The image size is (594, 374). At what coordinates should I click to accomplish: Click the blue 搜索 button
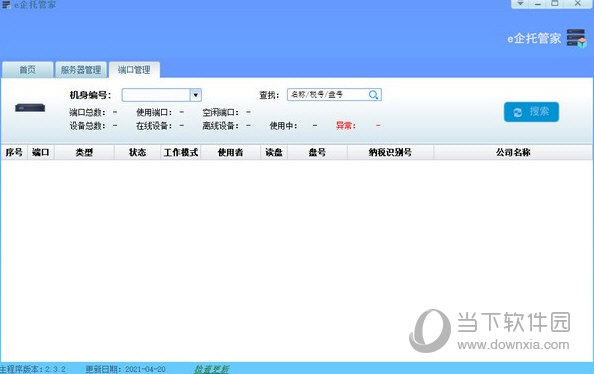531,112
